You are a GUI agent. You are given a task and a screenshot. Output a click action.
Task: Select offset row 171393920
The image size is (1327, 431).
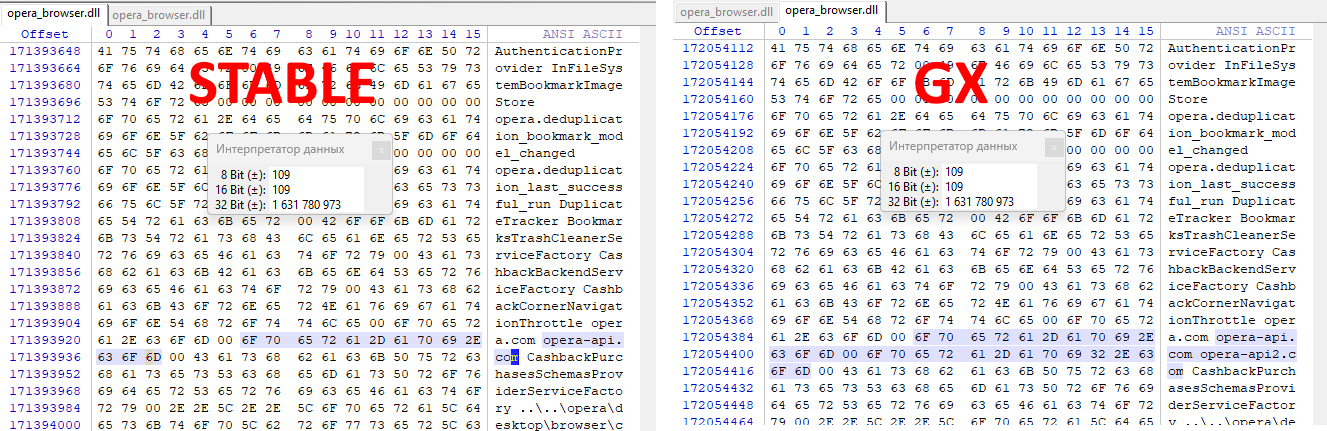click(x=45, y=339)
